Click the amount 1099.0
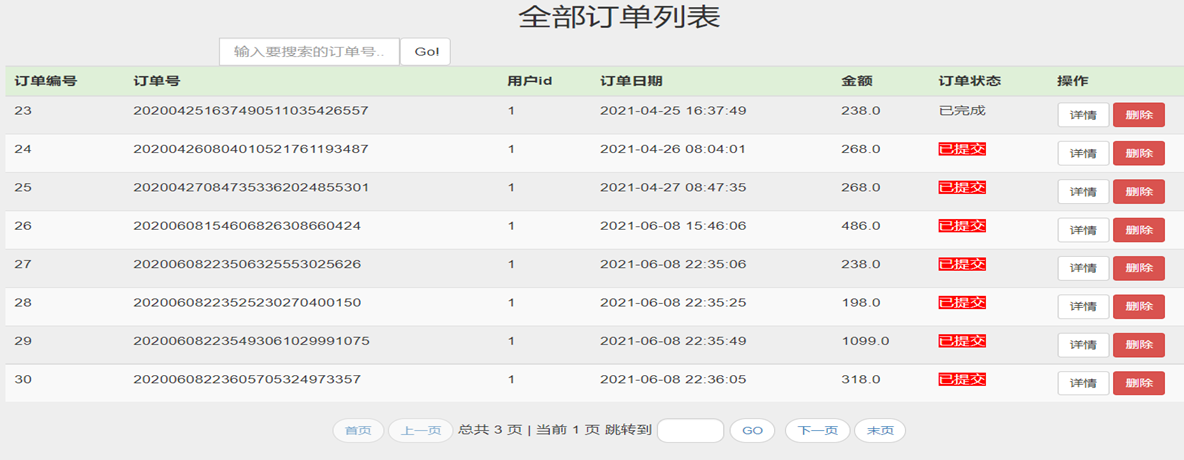This screenshot has width=1184, height=460. pyautogui.click(x=865, y=341)
